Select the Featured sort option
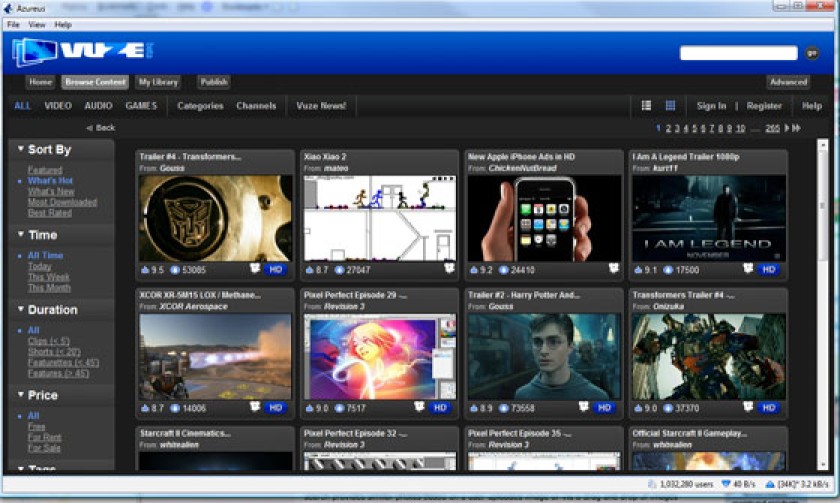This screenshot has height=503, width=840. 45,170
